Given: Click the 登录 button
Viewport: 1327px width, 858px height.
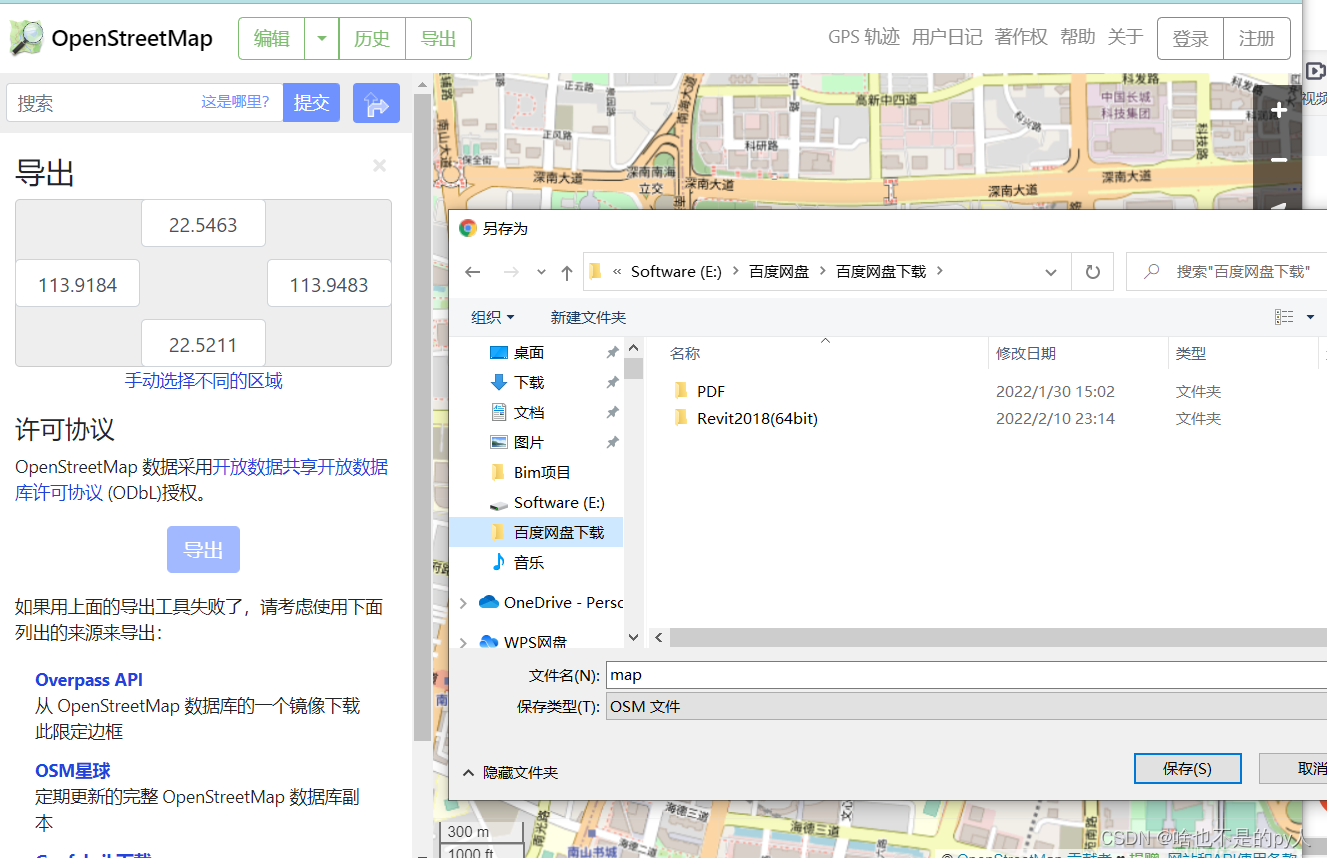Looking at the screenshot, I should click(1190, 38).
